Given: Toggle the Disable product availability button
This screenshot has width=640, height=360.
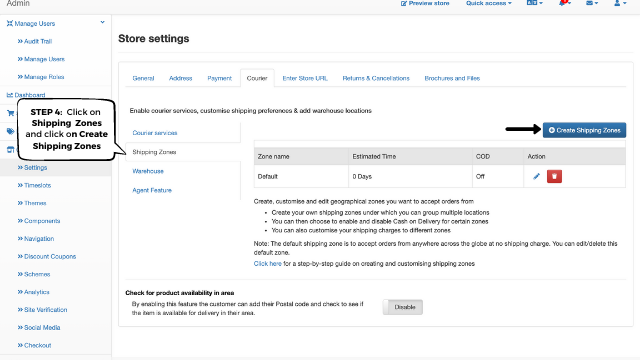Looking at the screenshot, I should click(x=403, y=307).
